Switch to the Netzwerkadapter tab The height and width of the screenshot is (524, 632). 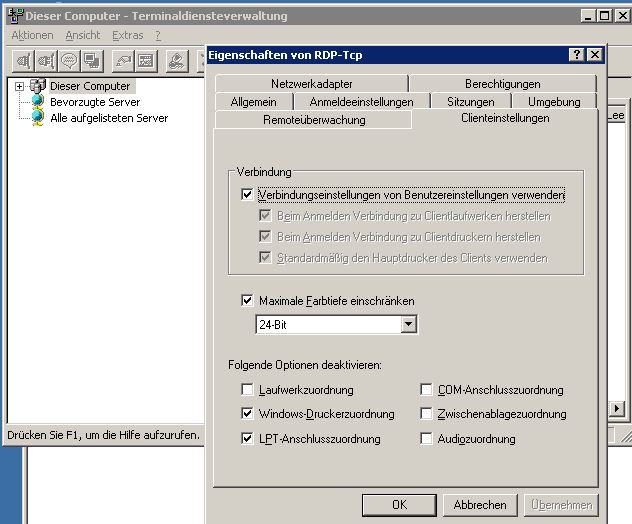[312, 84]
